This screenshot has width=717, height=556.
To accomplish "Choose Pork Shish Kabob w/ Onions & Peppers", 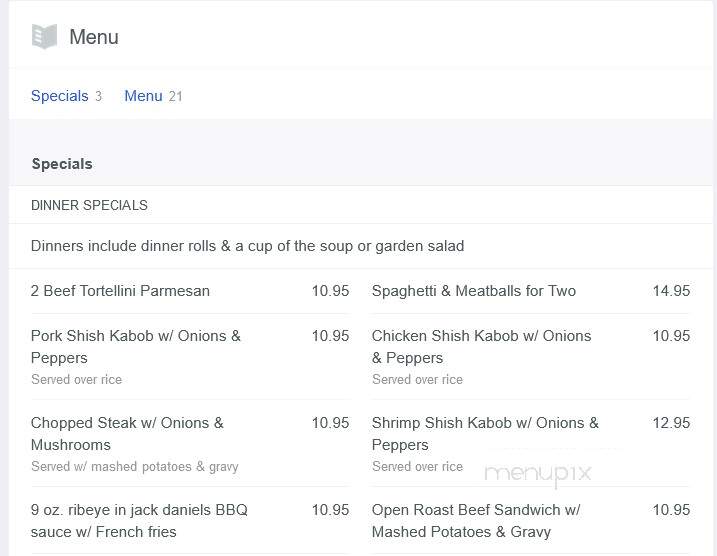I will (136, 347).
